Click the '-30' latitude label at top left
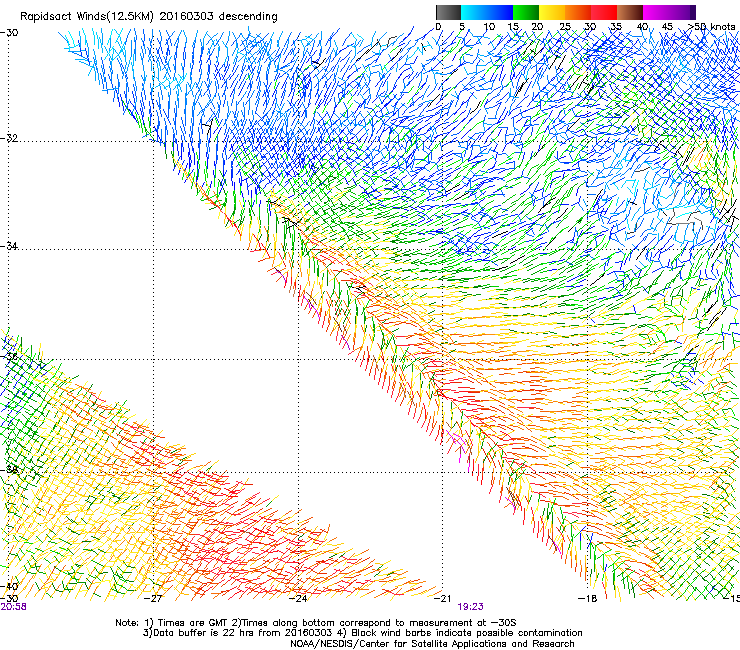This screenshot has width=740, height=650. point(9,33)
